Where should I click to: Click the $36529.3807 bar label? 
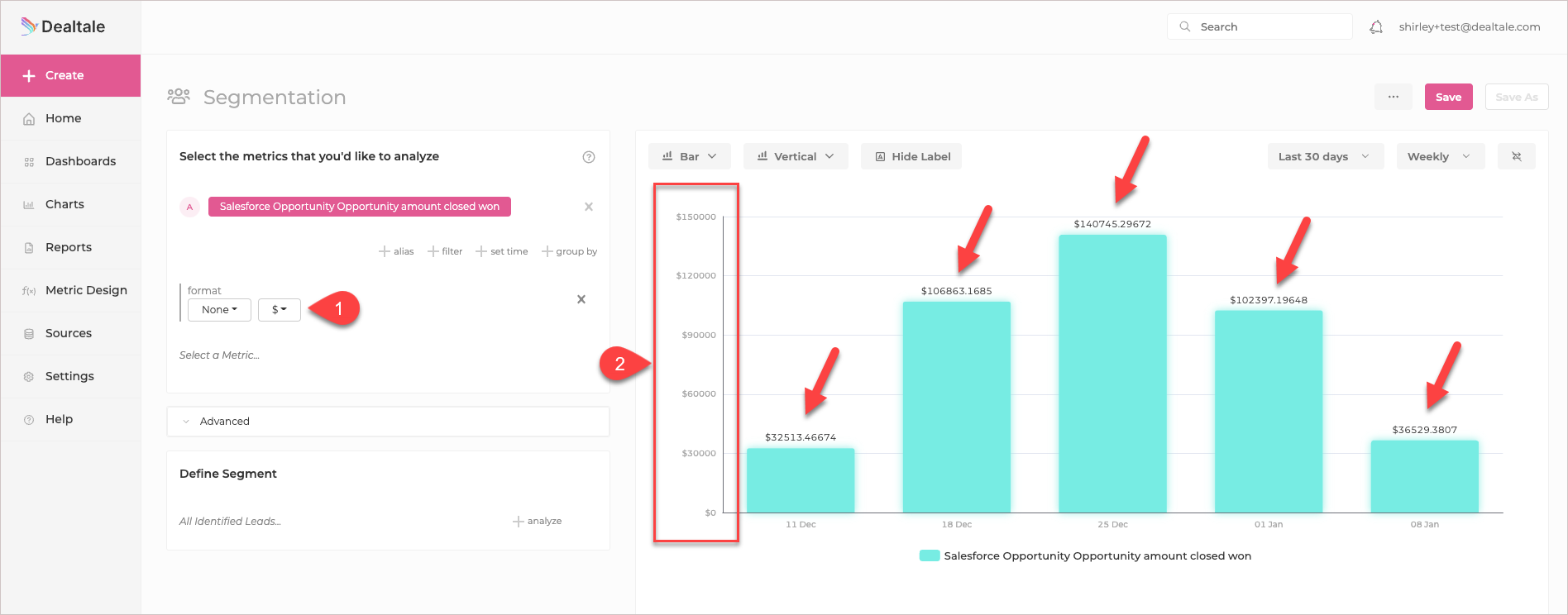click(1425, 430)
